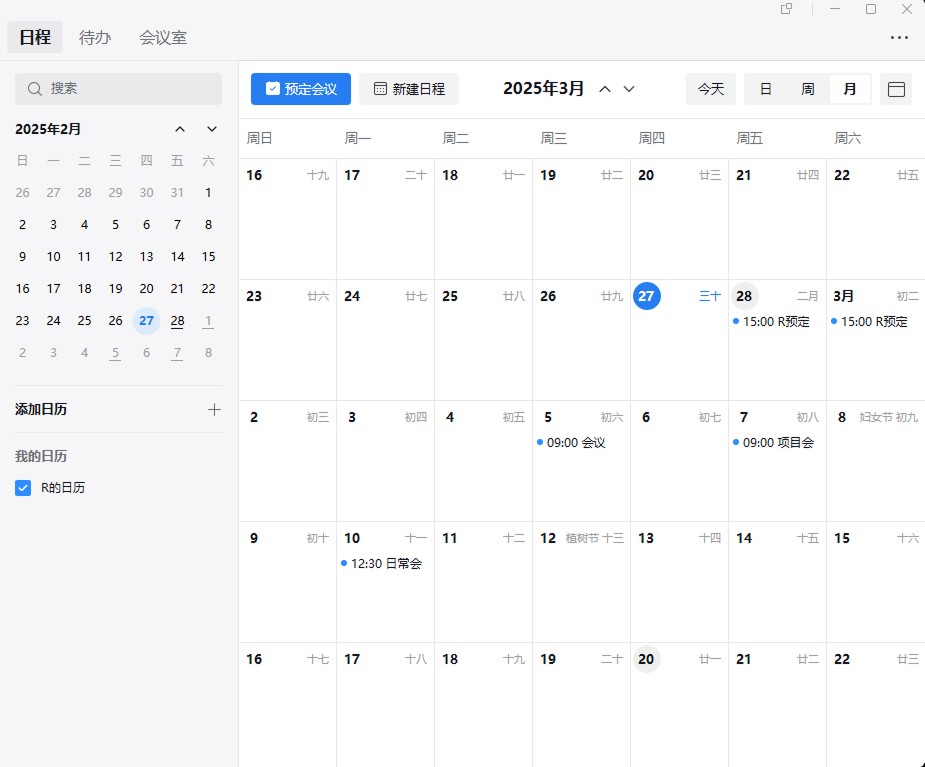Select the 月 month view

coord(850,89)
